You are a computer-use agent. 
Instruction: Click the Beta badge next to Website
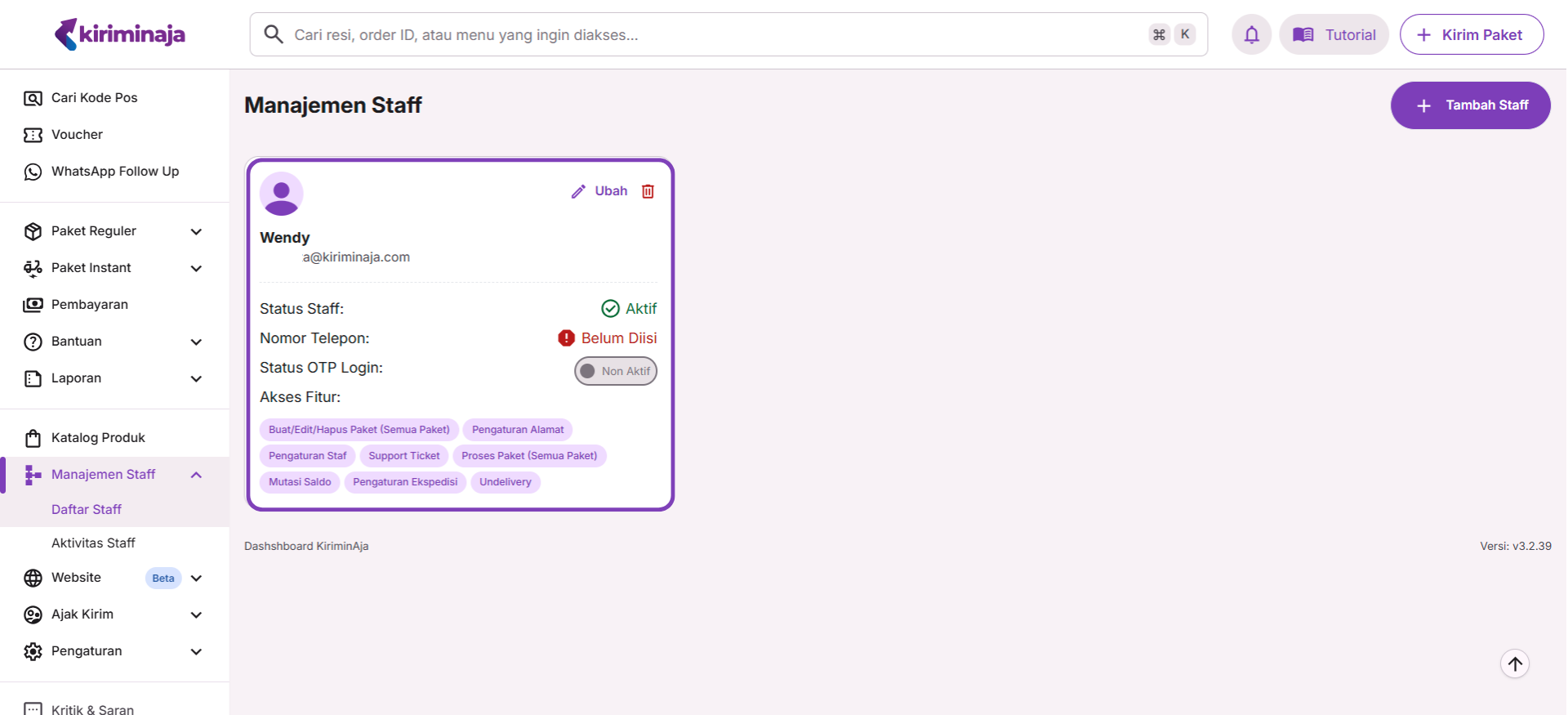click(x=163, y=578)
